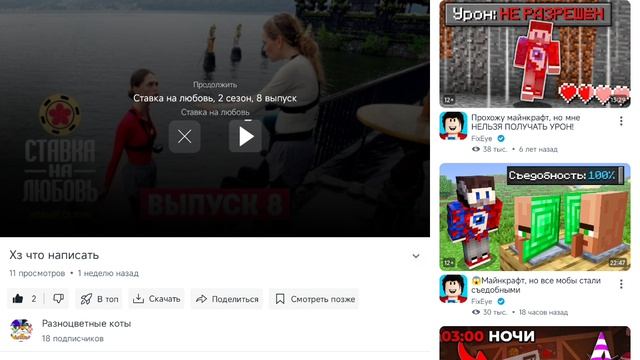Select the like count 2

tap(34, 299)
